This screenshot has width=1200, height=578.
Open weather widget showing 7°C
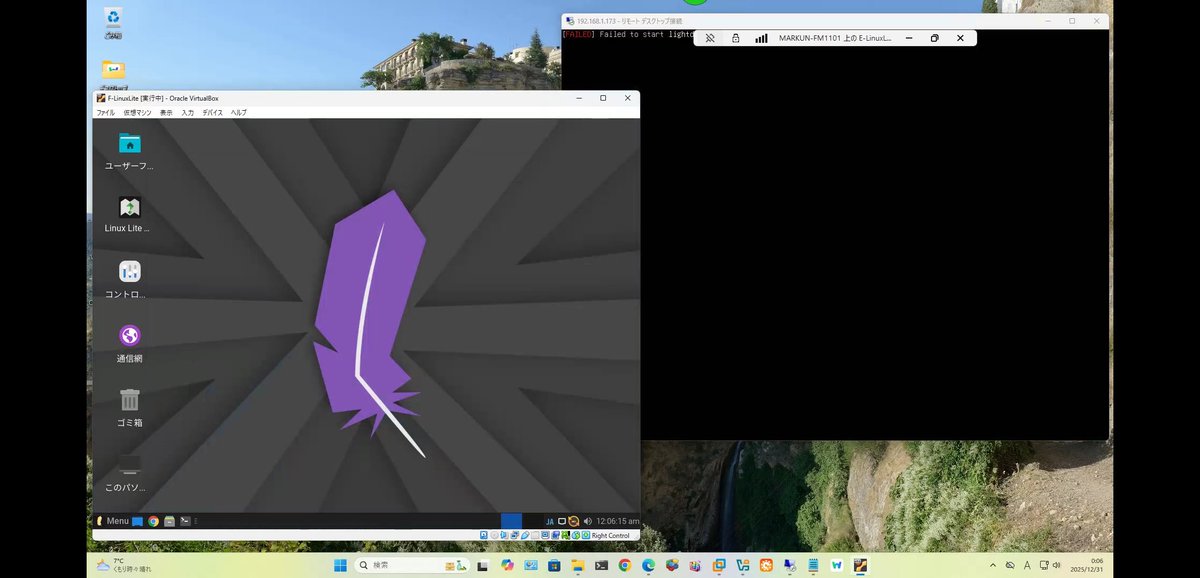point(124,565)
